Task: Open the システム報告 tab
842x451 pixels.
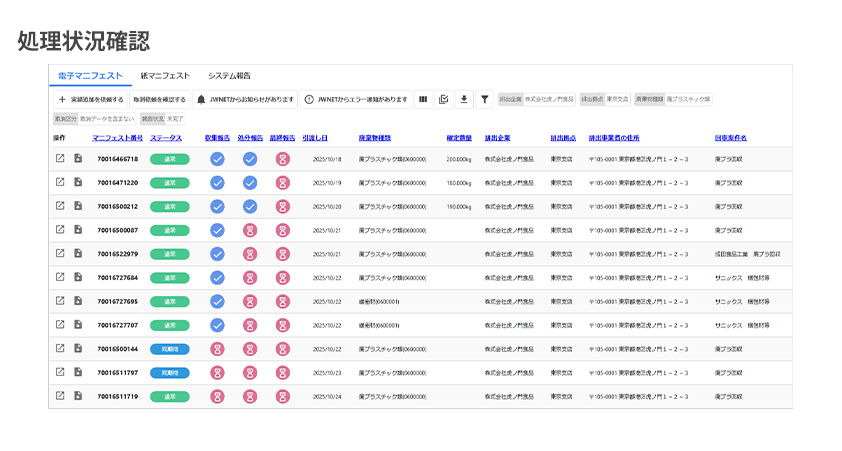Action: coord(229,76)
